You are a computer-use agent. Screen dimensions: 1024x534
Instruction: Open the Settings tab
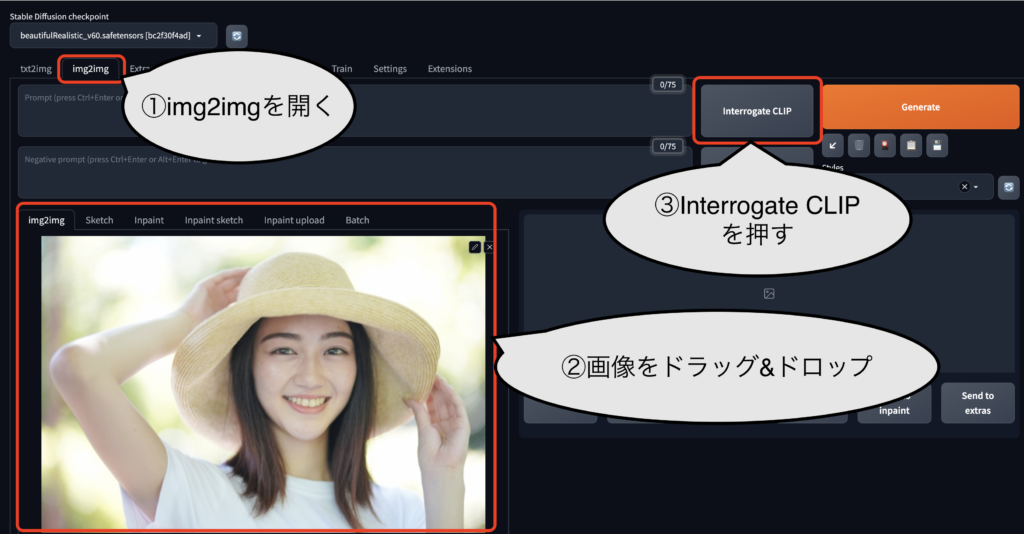390,69
